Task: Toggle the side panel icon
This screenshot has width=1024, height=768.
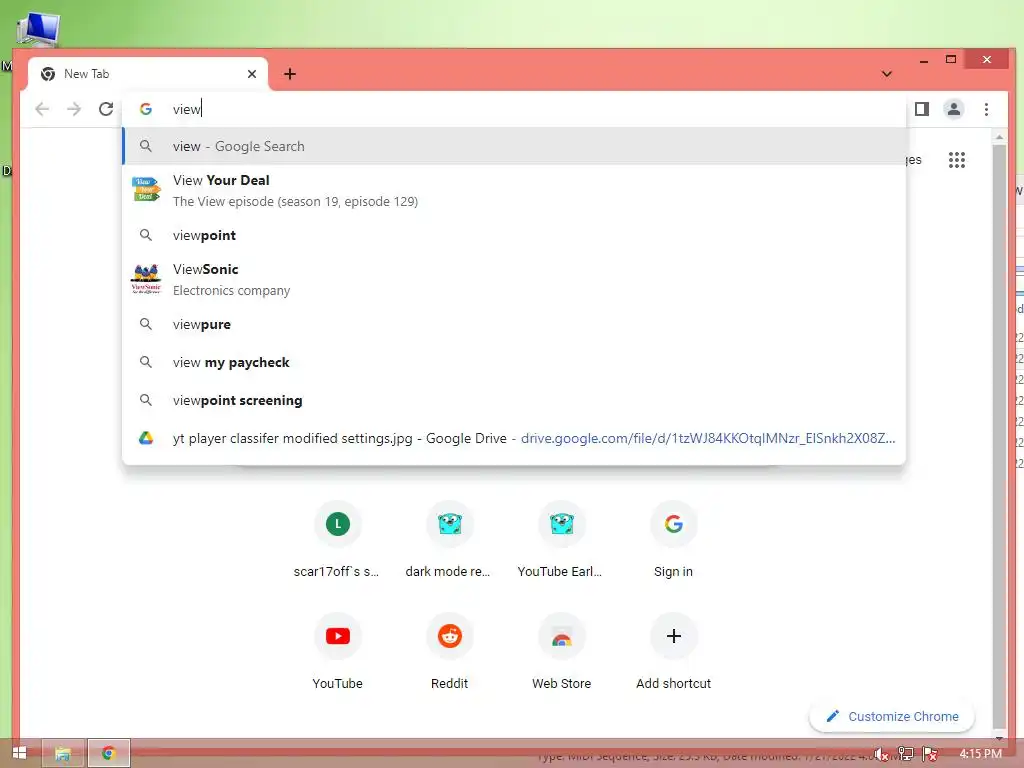Action: [x=921, y=109]
